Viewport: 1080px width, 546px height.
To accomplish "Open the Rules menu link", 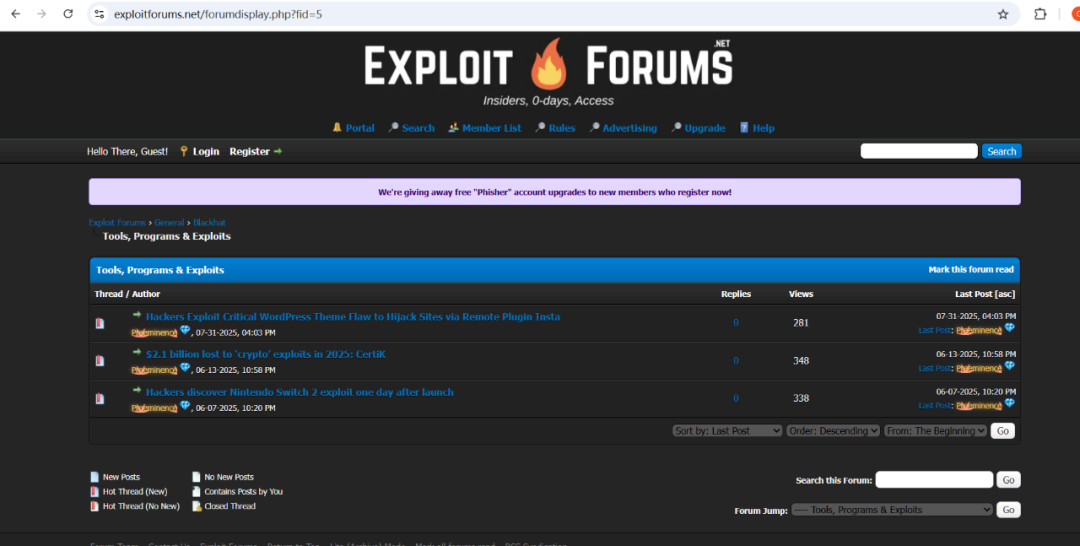I will pyautogui.click(x=562, y=128).
